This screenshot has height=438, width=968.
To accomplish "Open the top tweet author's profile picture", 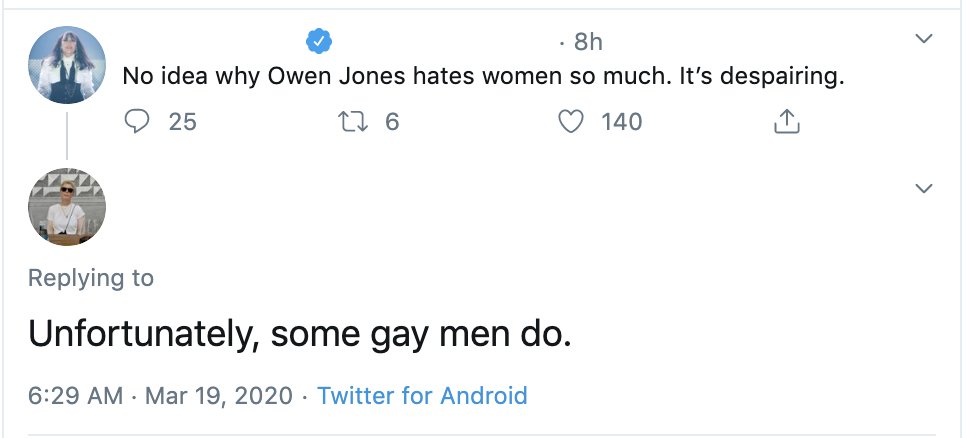I will coord(66,65).
